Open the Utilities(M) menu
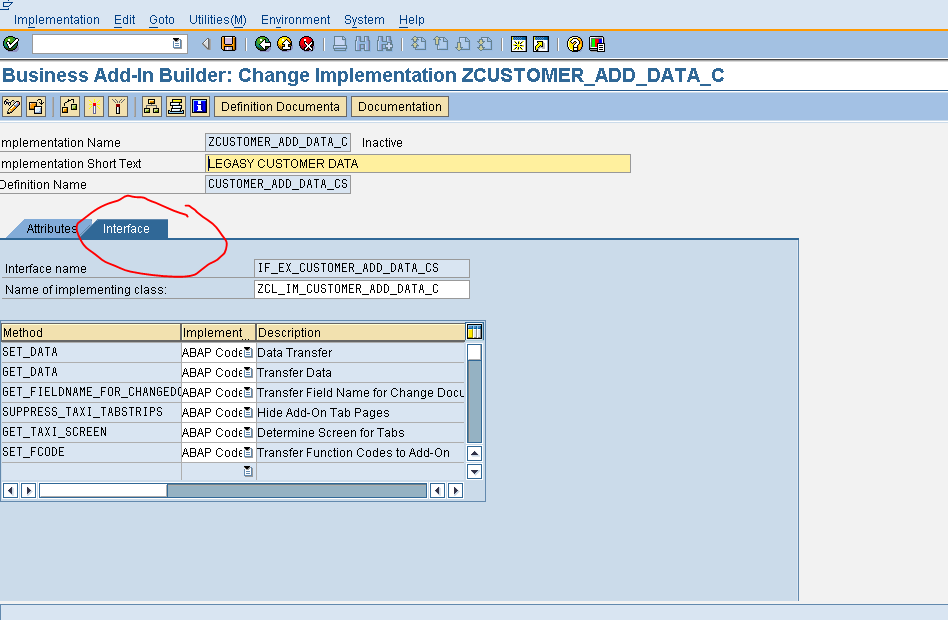This screenshot has height=620, width=948. point(216,19)
